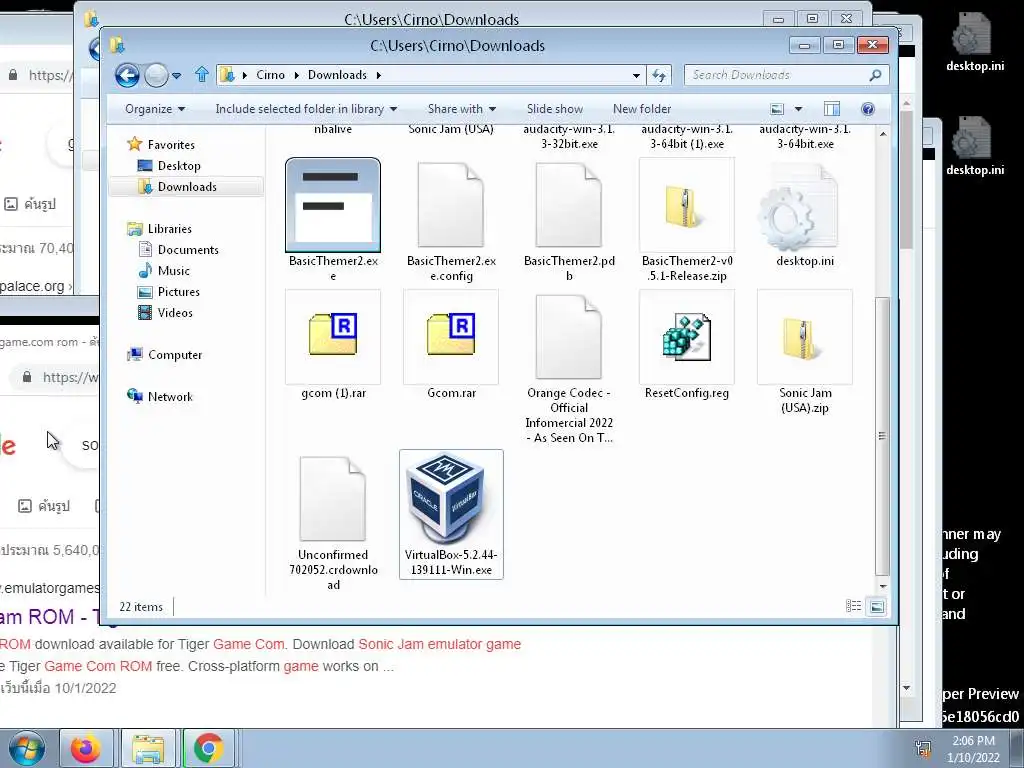The width and height of the screenshot is (1024, 768).
Task: Select the Gcom.rar archive
Action: (451, 344)
